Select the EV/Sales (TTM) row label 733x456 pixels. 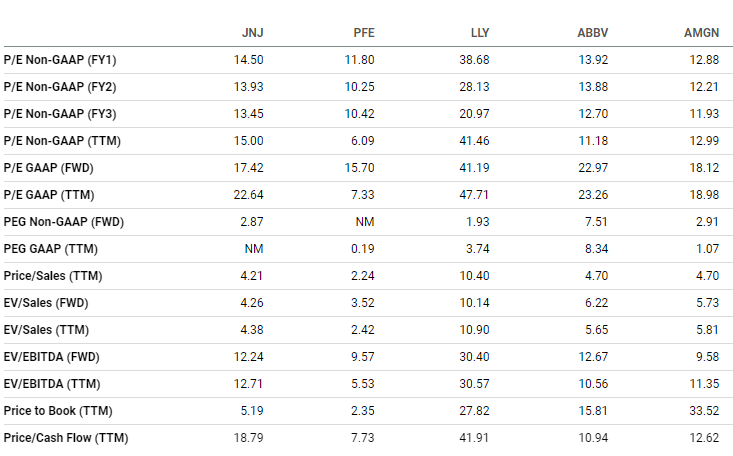(x=46, y=330)
